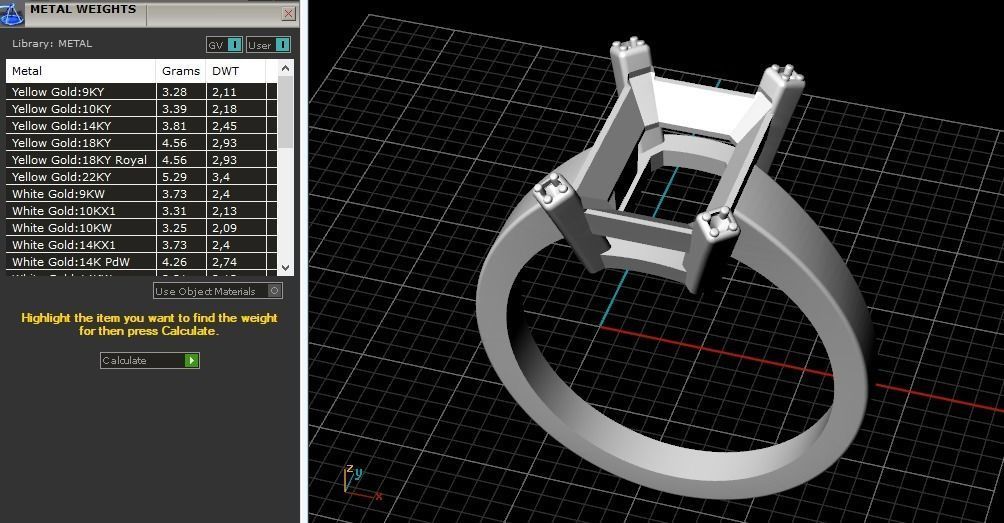
Task: Select the Yellow Gold:10KY row
Action: click(142, 109)
